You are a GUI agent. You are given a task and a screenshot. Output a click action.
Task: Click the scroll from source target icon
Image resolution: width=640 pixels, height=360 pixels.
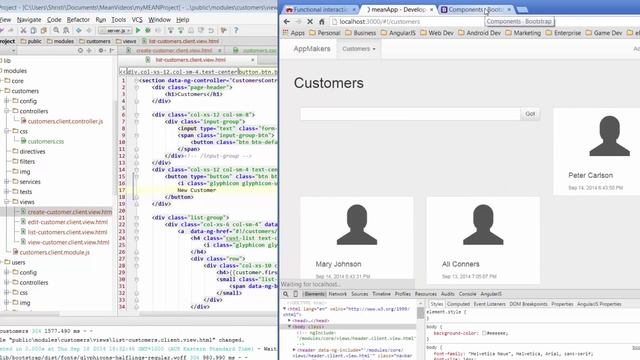tap(80, 51)
